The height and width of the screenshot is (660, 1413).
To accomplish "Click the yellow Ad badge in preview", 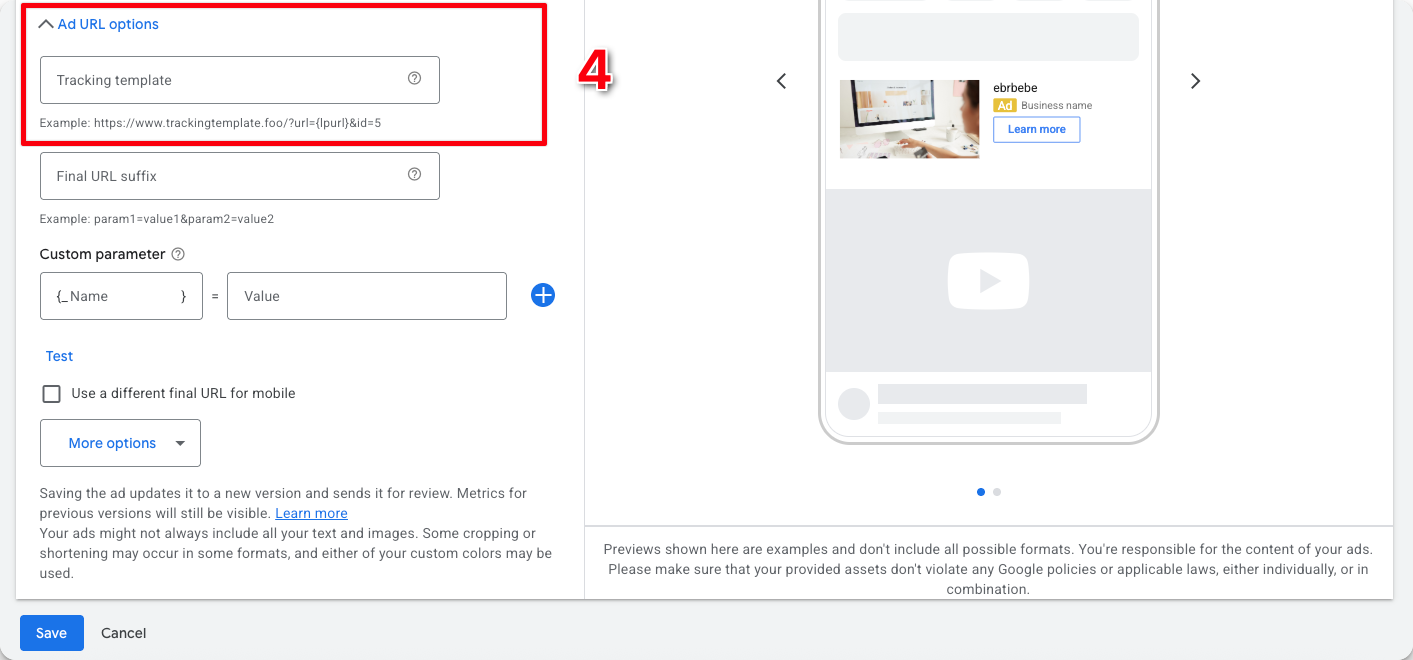I will pos(1004,105).
